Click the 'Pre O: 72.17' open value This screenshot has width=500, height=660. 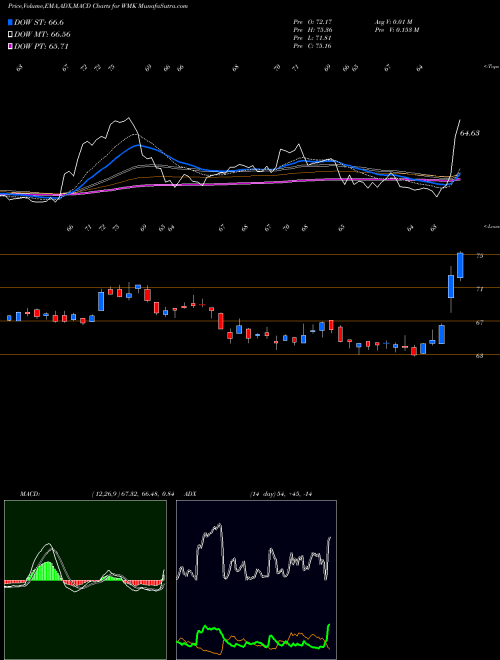(312, 21)
